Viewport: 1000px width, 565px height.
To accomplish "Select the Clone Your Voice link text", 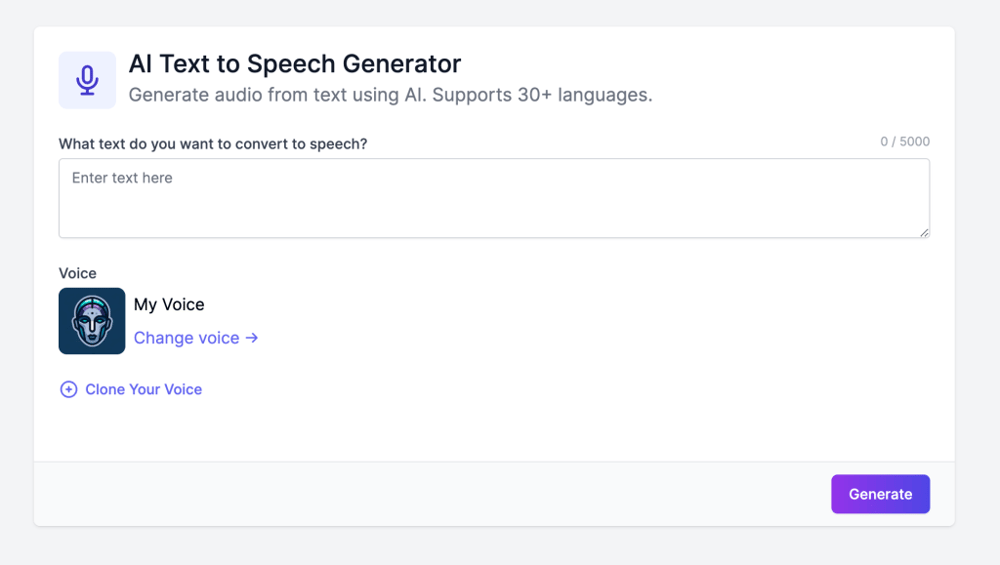I will [144, 390].
